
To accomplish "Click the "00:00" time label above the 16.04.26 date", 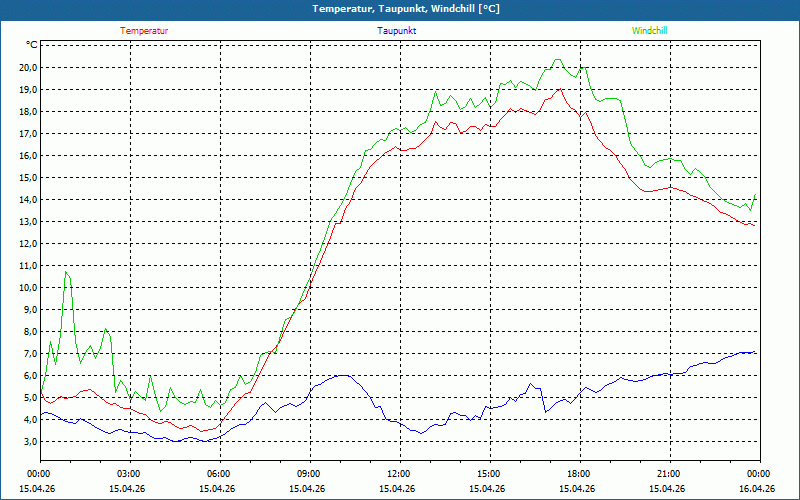I will pos(760,473).
